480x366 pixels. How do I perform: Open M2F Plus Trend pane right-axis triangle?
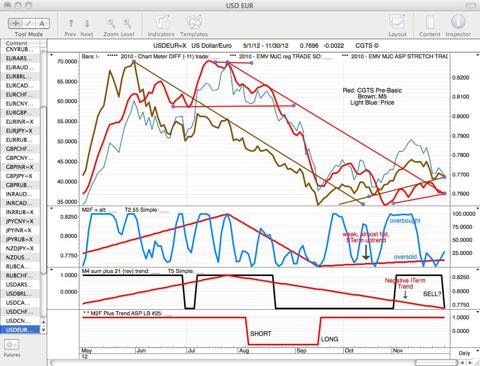(x=477, y=312)
